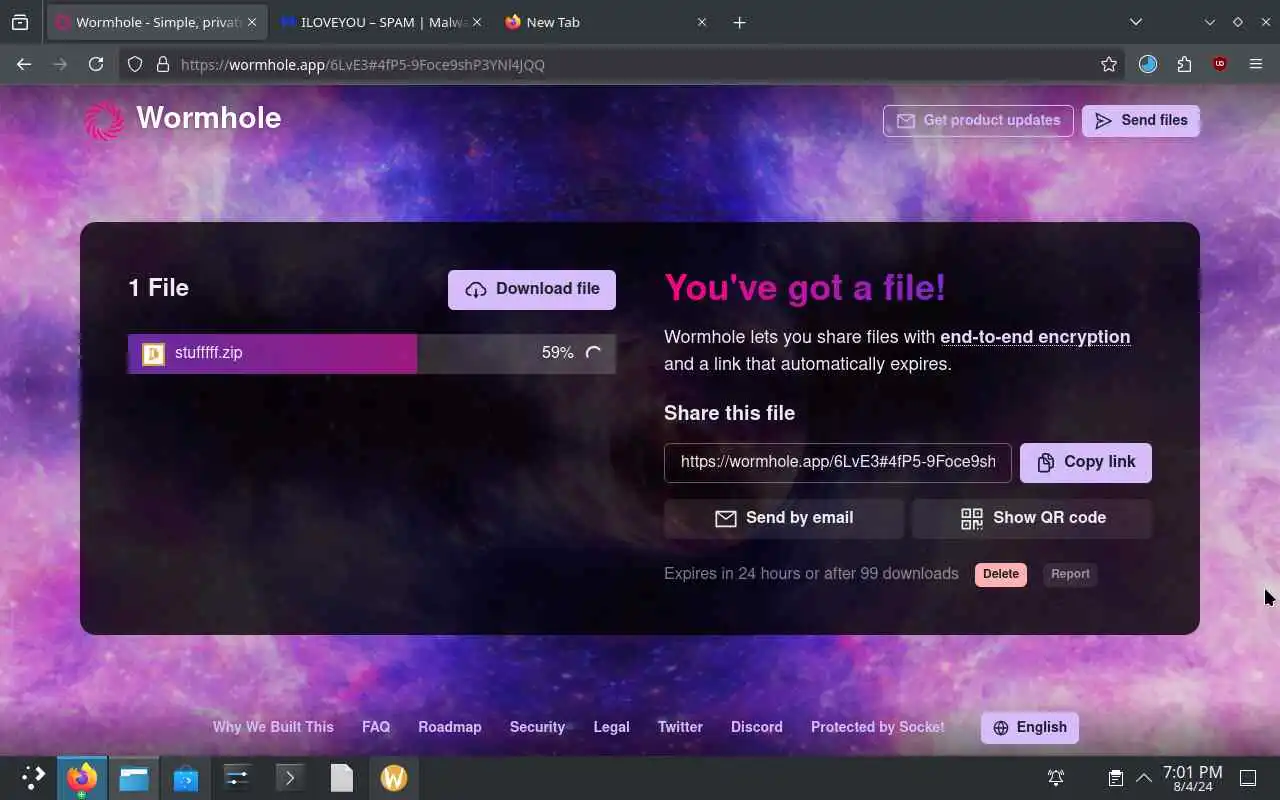Click the Send files button
This screenshot has width=1280, height=800.
pyautogui.click(x=1141, y=120)
